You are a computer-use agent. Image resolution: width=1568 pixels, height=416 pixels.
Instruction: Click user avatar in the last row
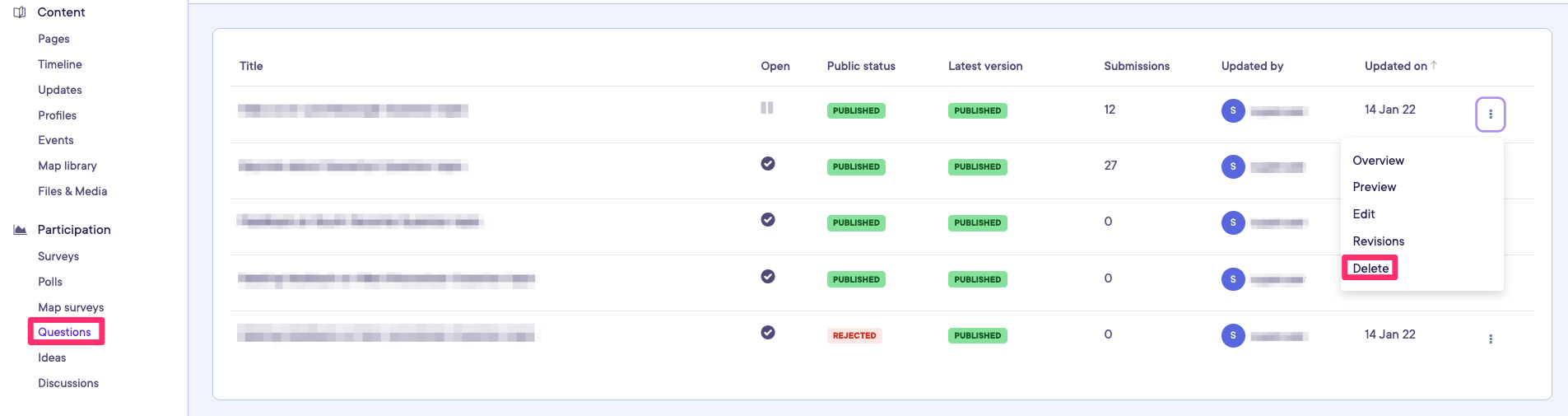pyautogui.click(x=1232, y=335)
